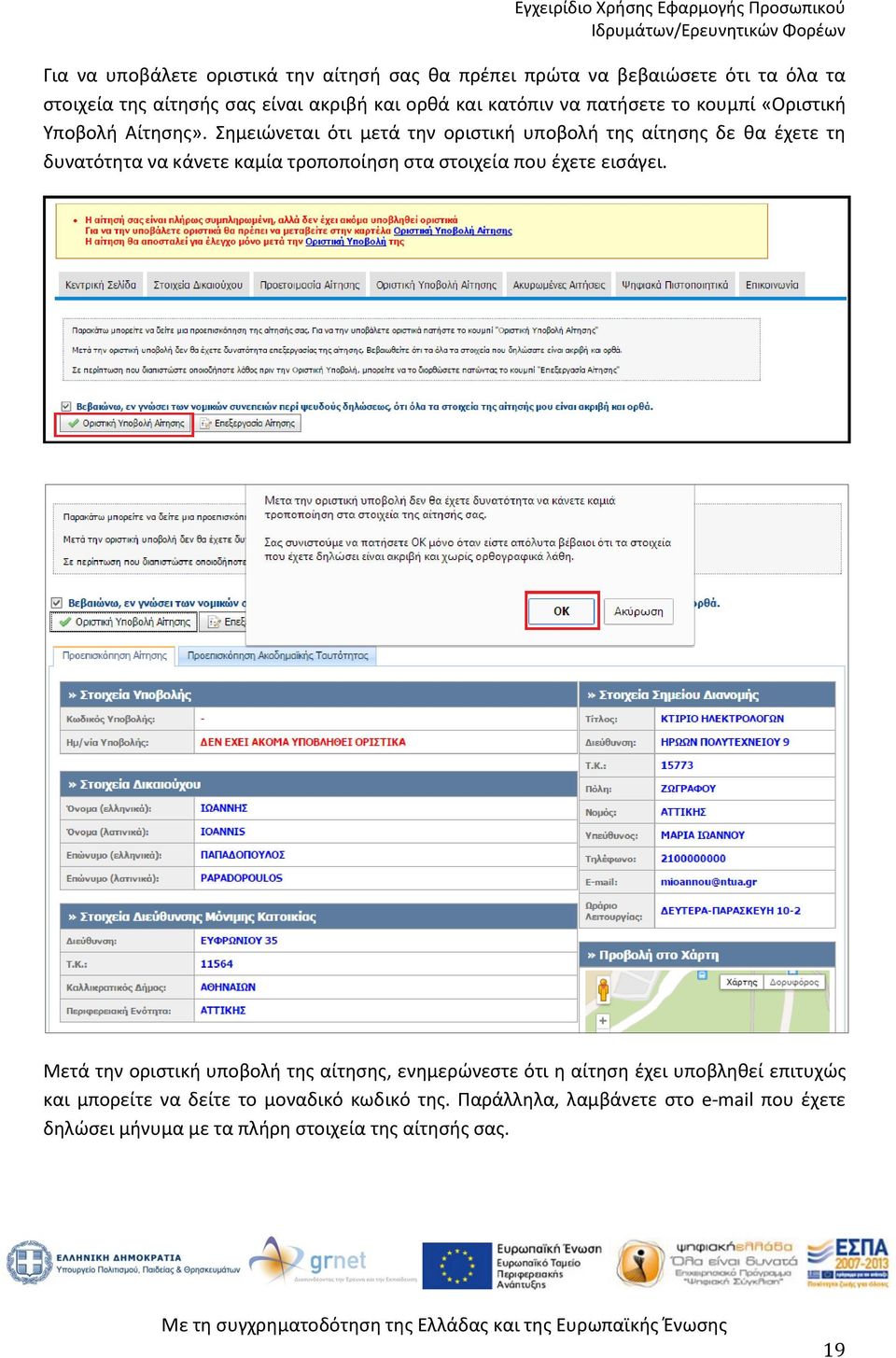Switch the map to Χάρτης view
896x1358 pixels.
[x=741, y=982]
